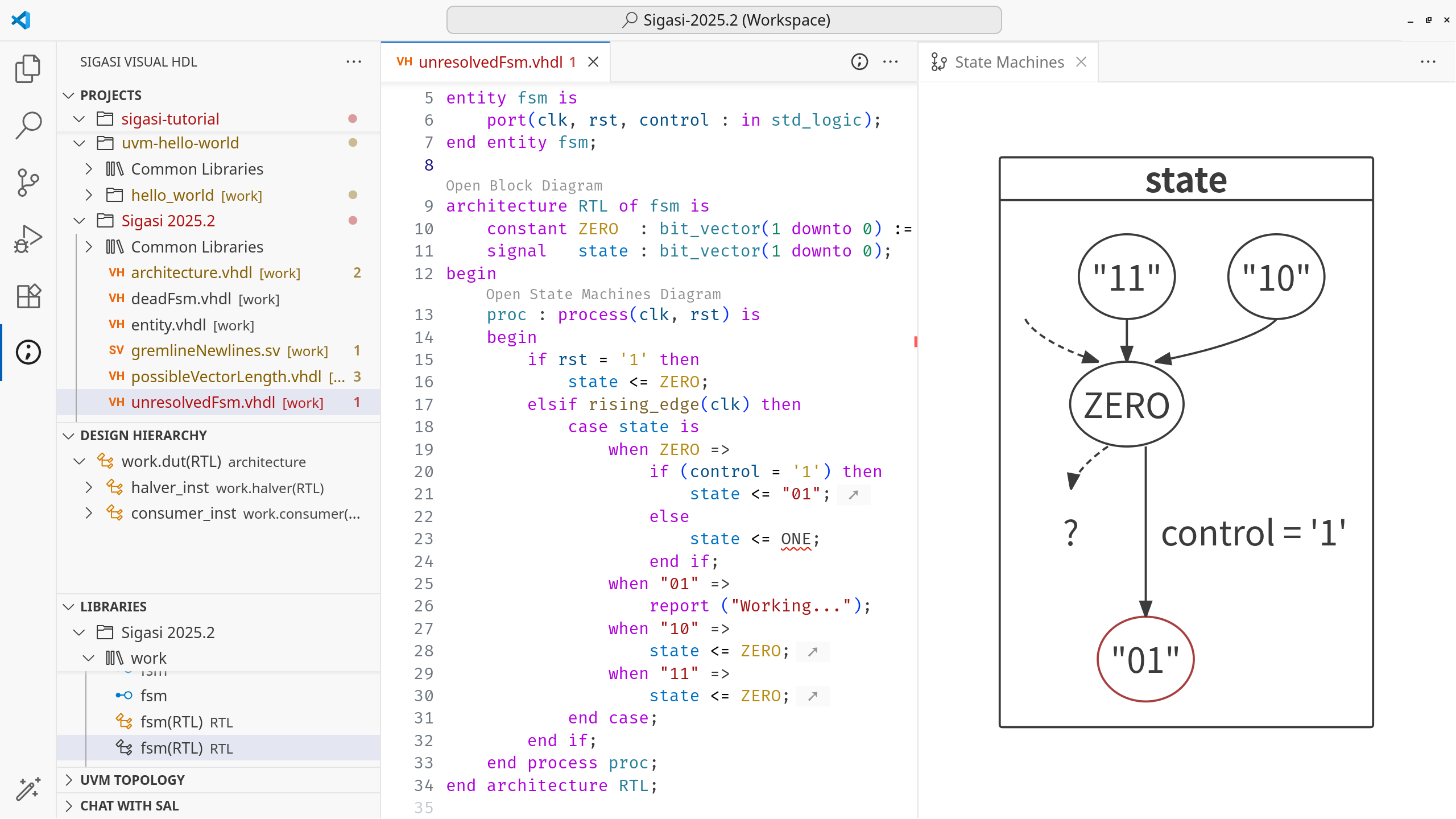Image resolution: width=1456 pixels, height=819 pixels.
Task: Close the State Machines tab
Action: 1081,61
